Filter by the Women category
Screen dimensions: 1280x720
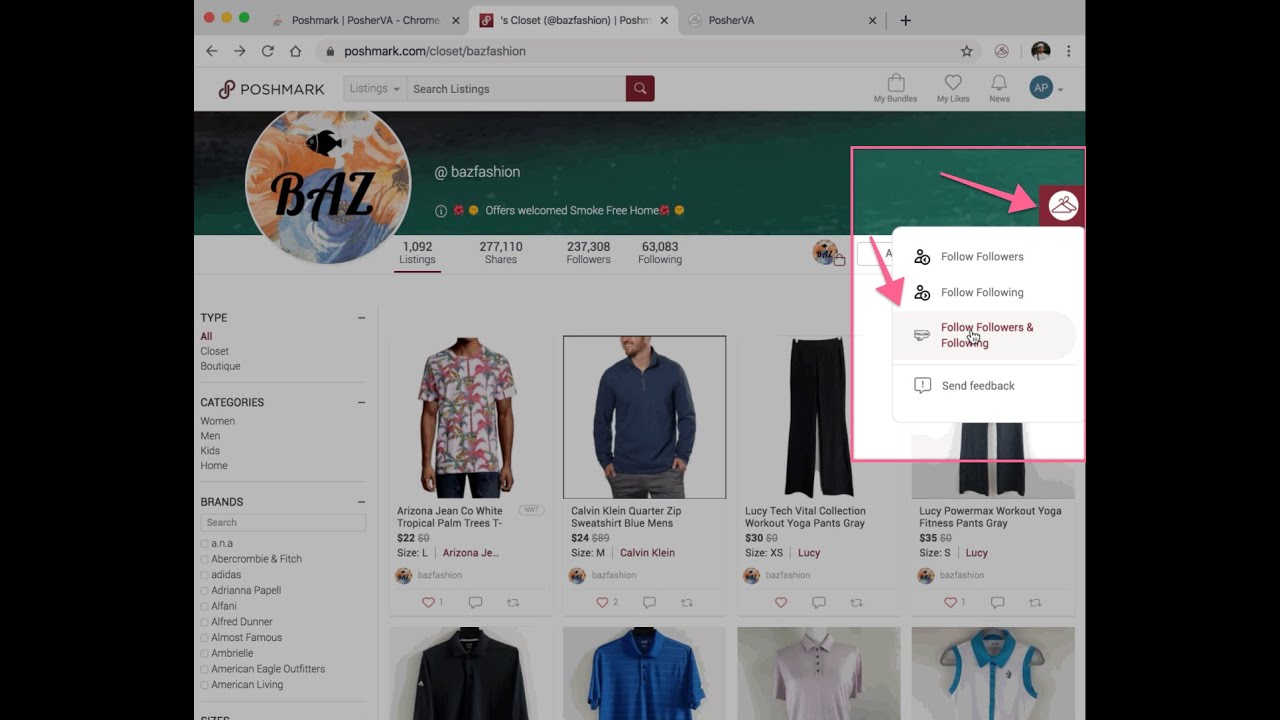tap(217, 421)
